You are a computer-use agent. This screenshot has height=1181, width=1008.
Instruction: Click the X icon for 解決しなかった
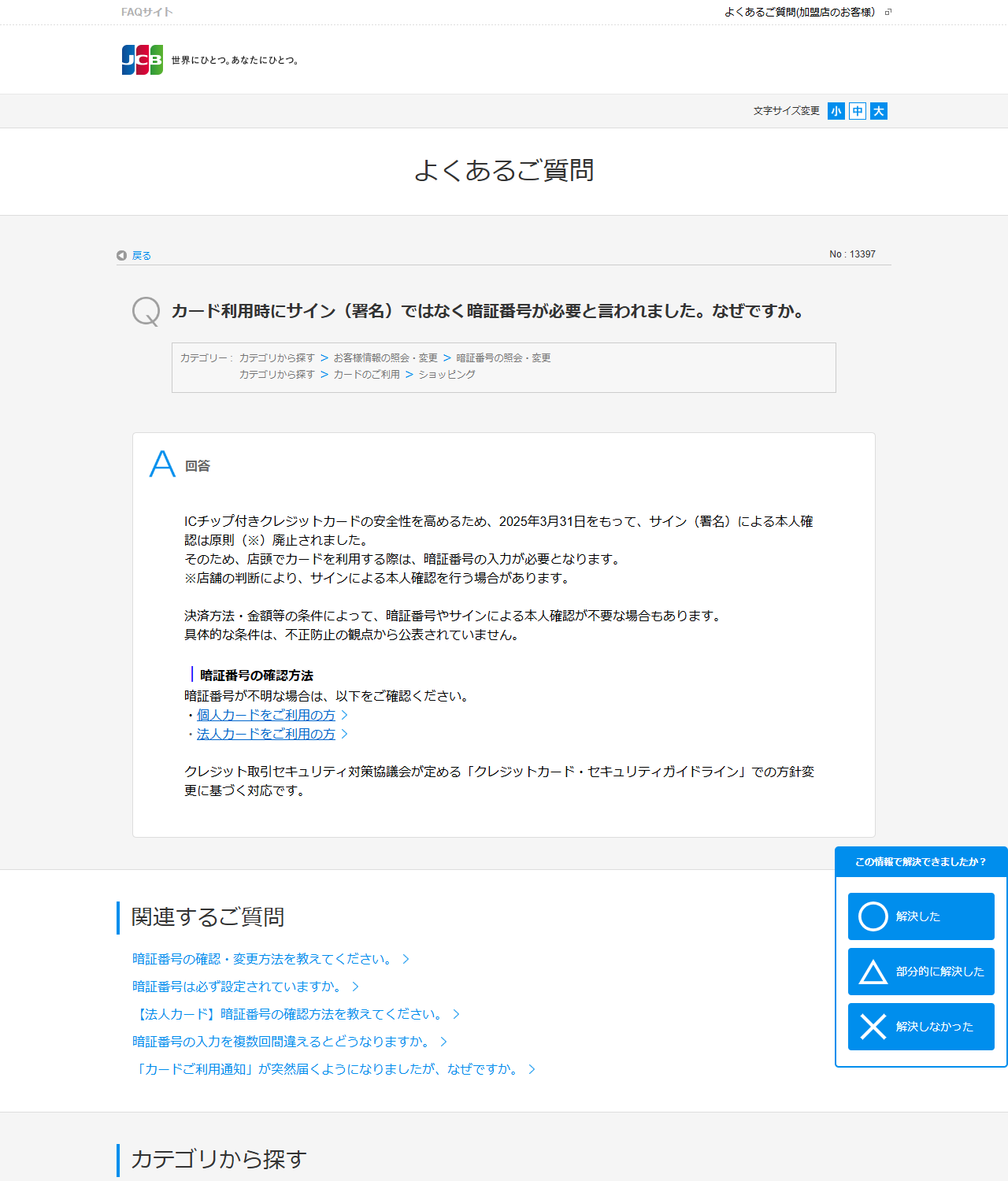pos(873,1027)
